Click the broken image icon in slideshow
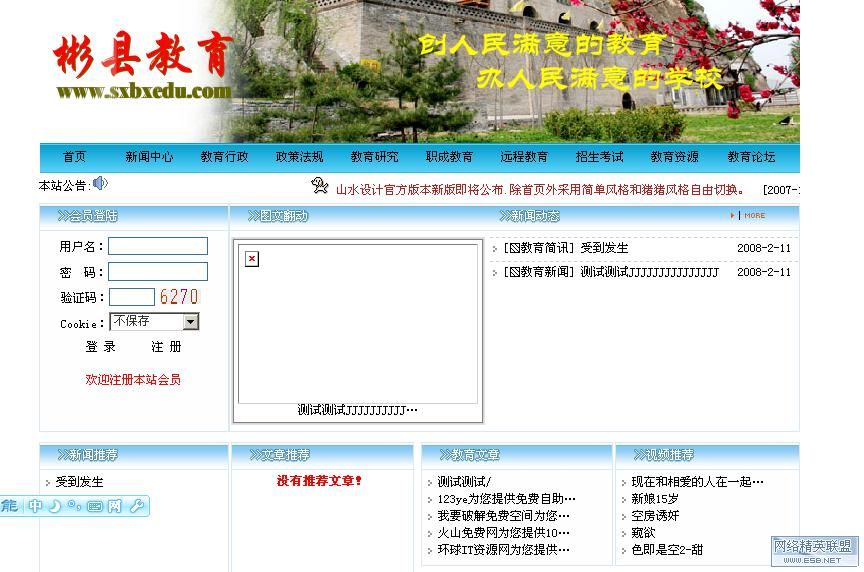 252,258
